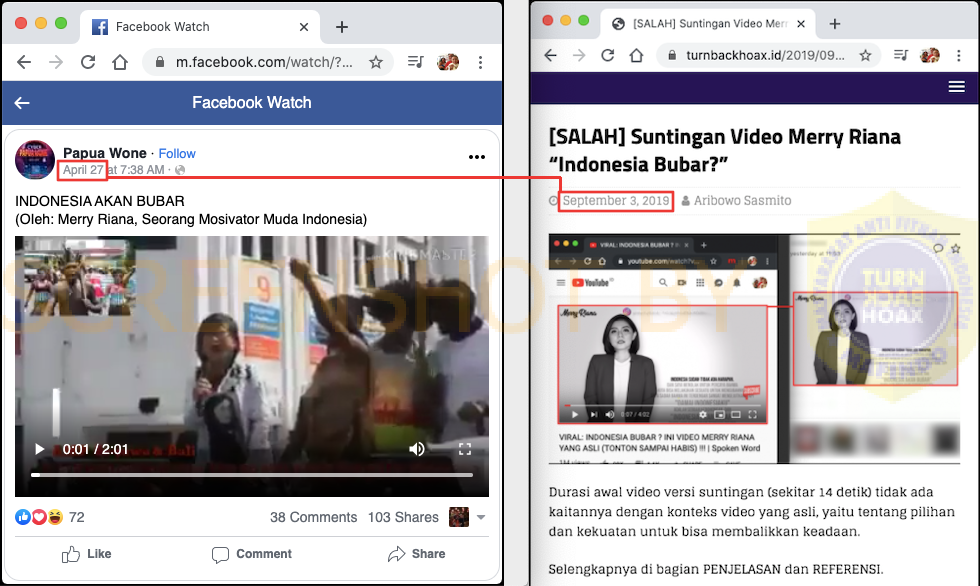This screenshot has width=980, height=586.
Task: Select the Facebook Watch tab
Action: point(200,27)
